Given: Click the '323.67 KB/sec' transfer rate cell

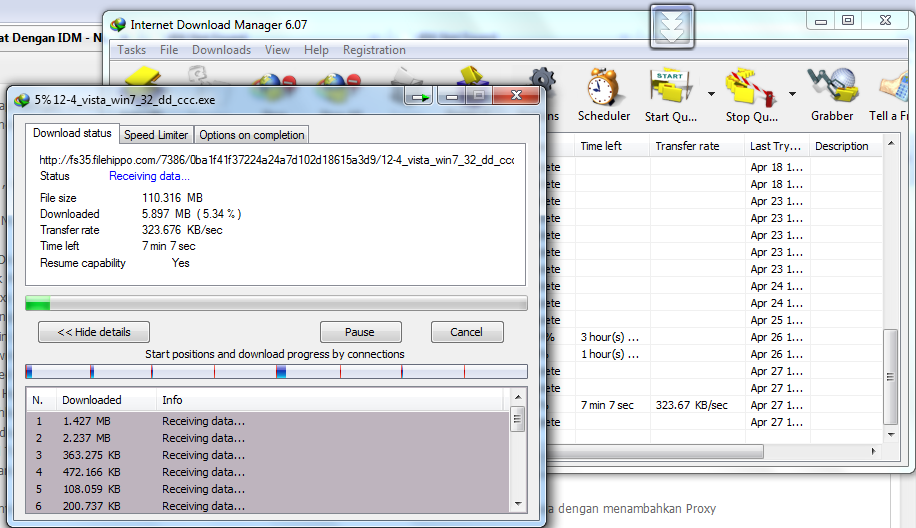Looking at the screenshot, I should 692,405.
